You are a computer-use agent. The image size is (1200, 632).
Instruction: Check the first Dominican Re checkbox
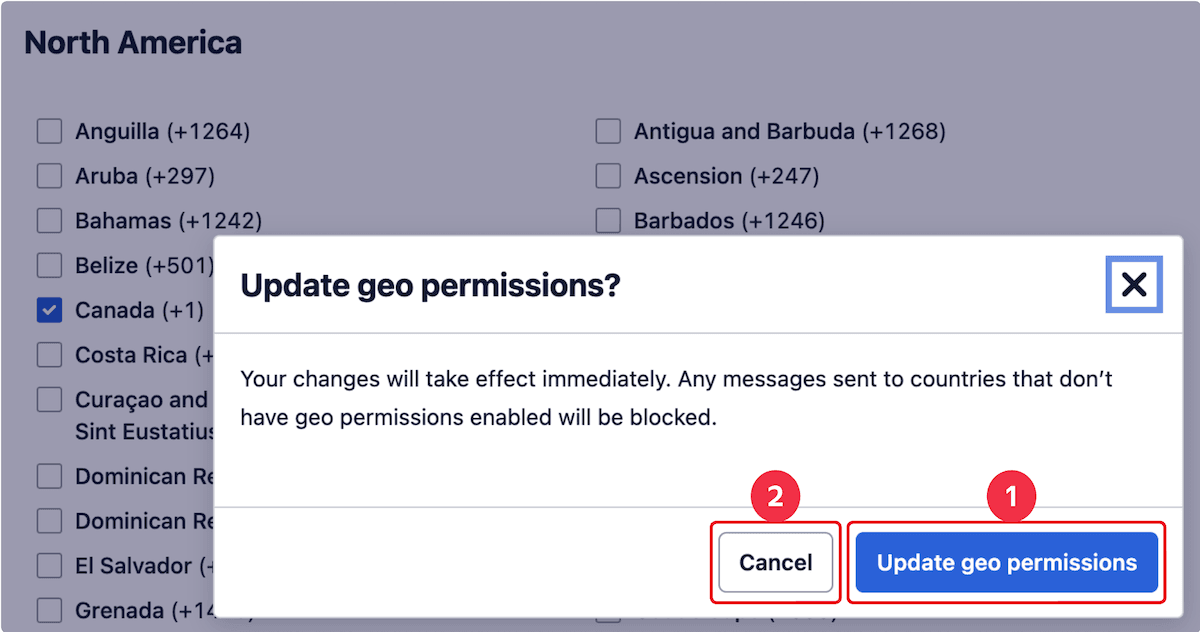49,476
